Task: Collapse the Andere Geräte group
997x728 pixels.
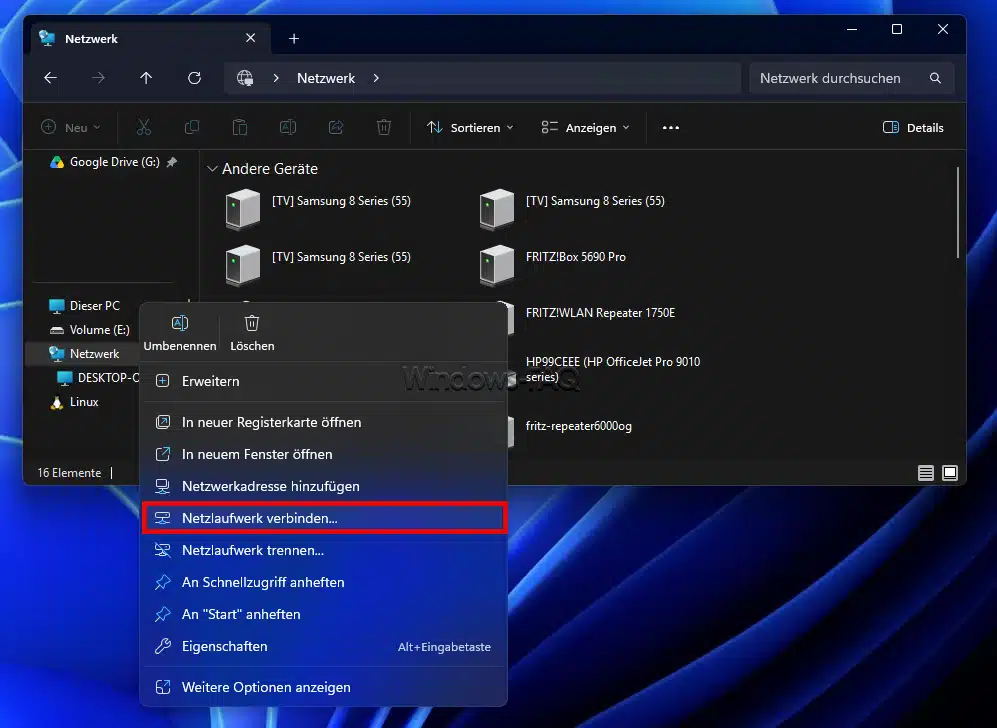Action: point(212,169)
